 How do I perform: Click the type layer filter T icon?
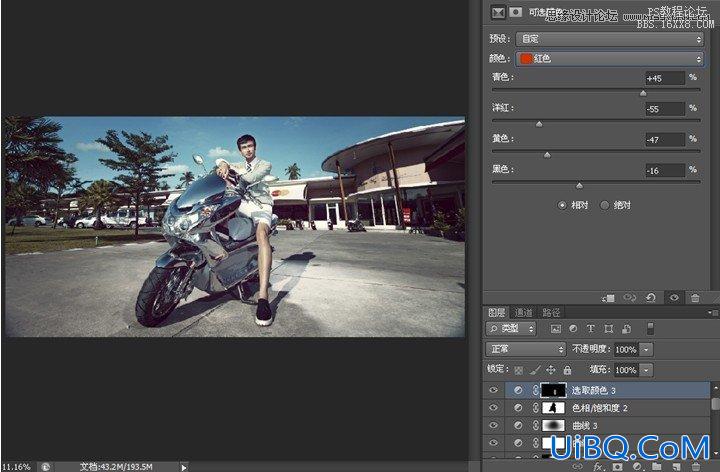591,329
